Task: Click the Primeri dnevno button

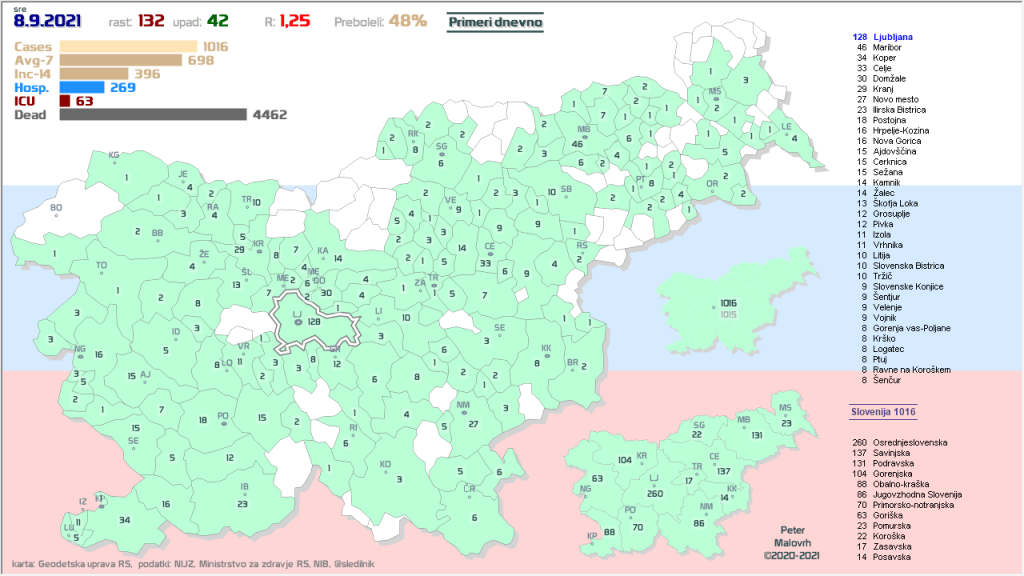Action: pos(495,21)
